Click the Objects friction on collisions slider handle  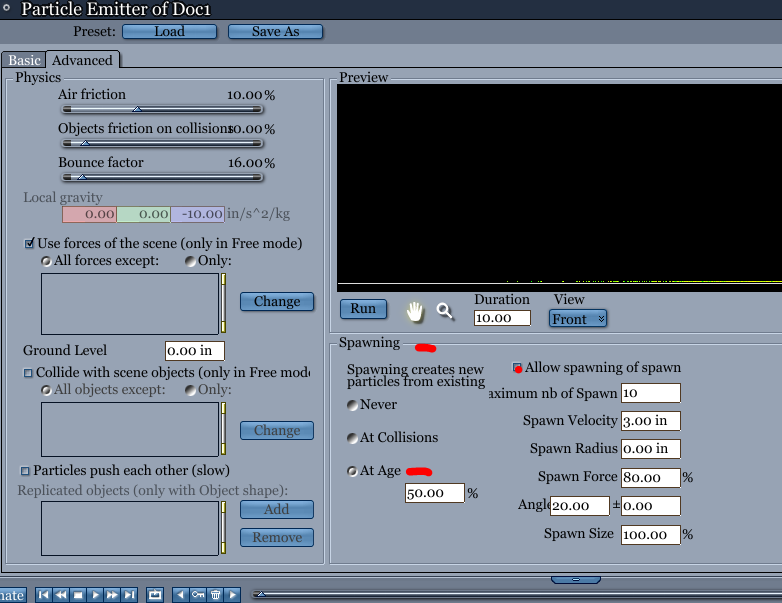[85, 143]
